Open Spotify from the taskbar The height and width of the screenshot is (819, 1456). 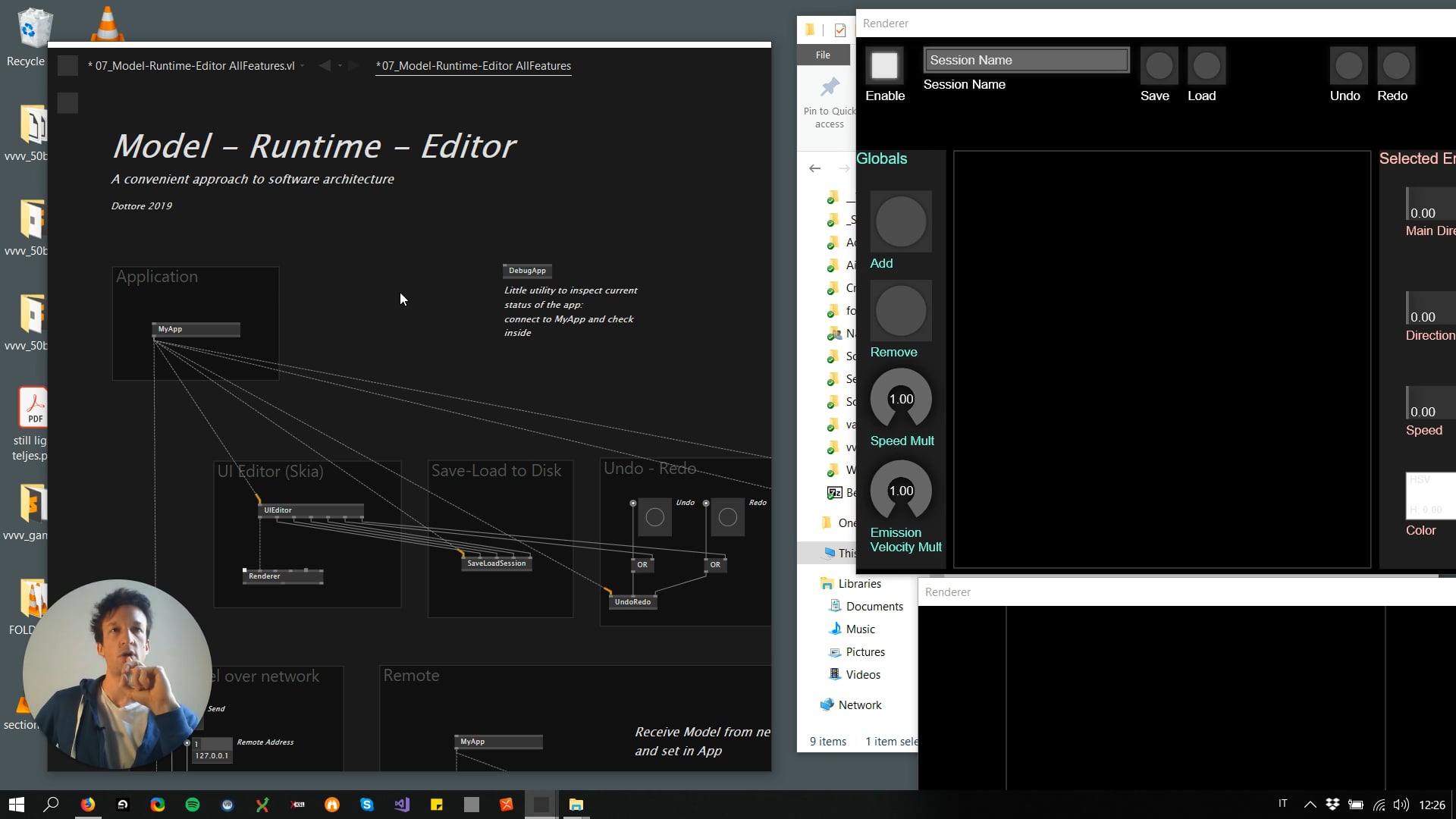pyautogui.click(x=193, y=805)
